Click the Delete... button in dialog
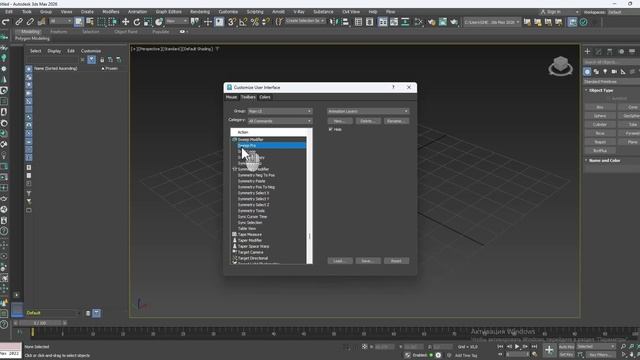 pos(368,121)
